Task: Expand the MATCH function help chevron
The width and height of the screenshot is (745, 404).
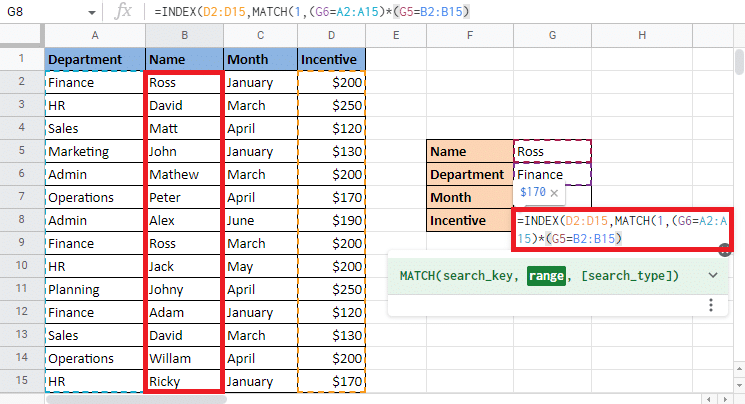Action: coord(713,275)
